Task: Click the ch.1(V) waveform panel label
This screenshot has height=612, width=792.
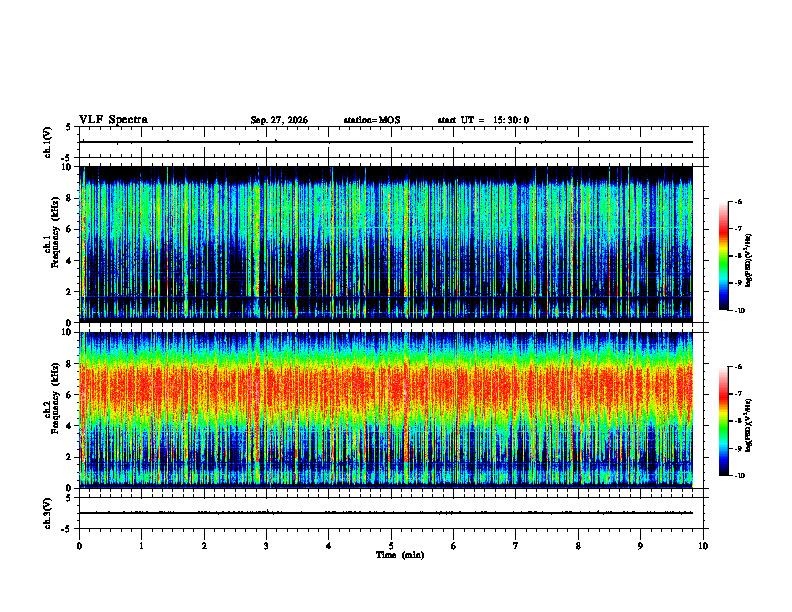Action: (x=47, y=142)
